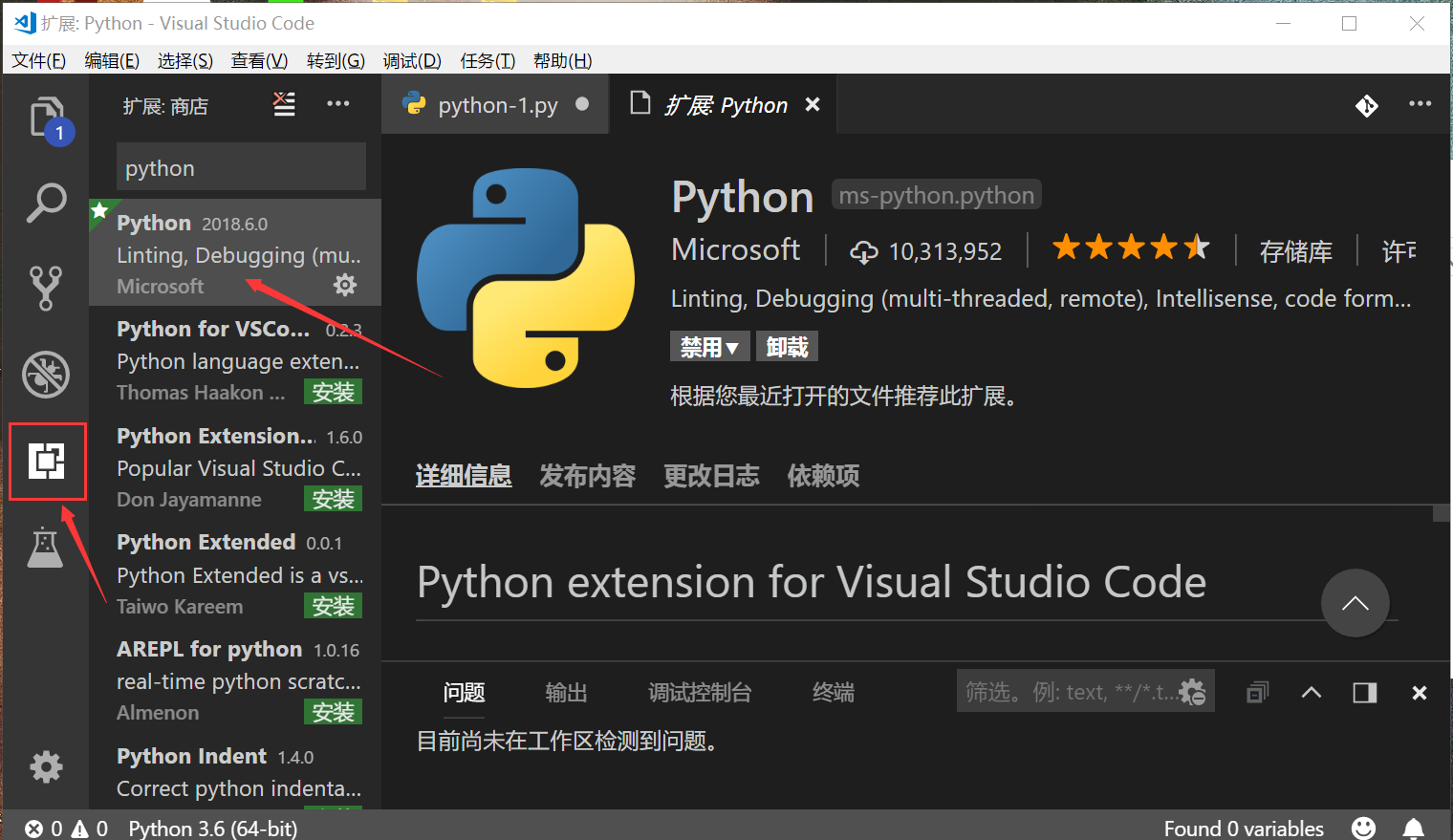The width and height of the screenshot is (1453, 840).
Task: Open the notifications bell in the status bar
Action: point(1414,829)
